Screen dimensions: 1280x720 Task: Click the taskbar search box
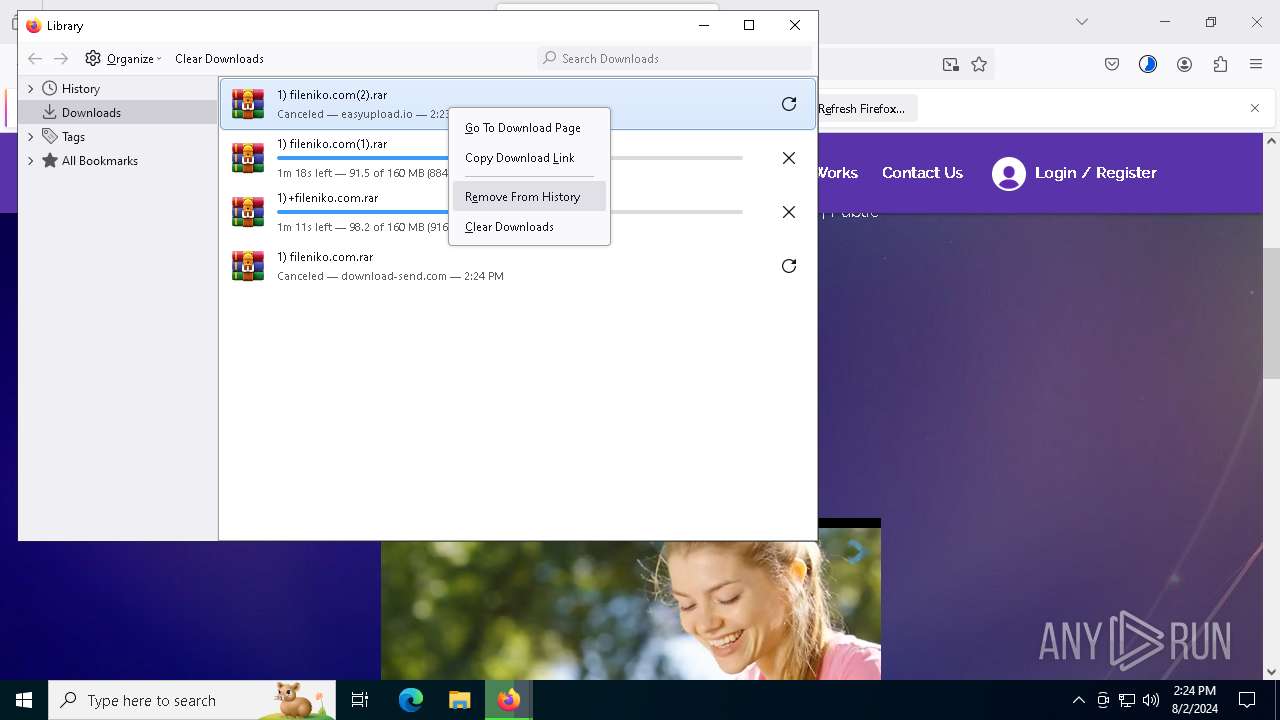192,700
